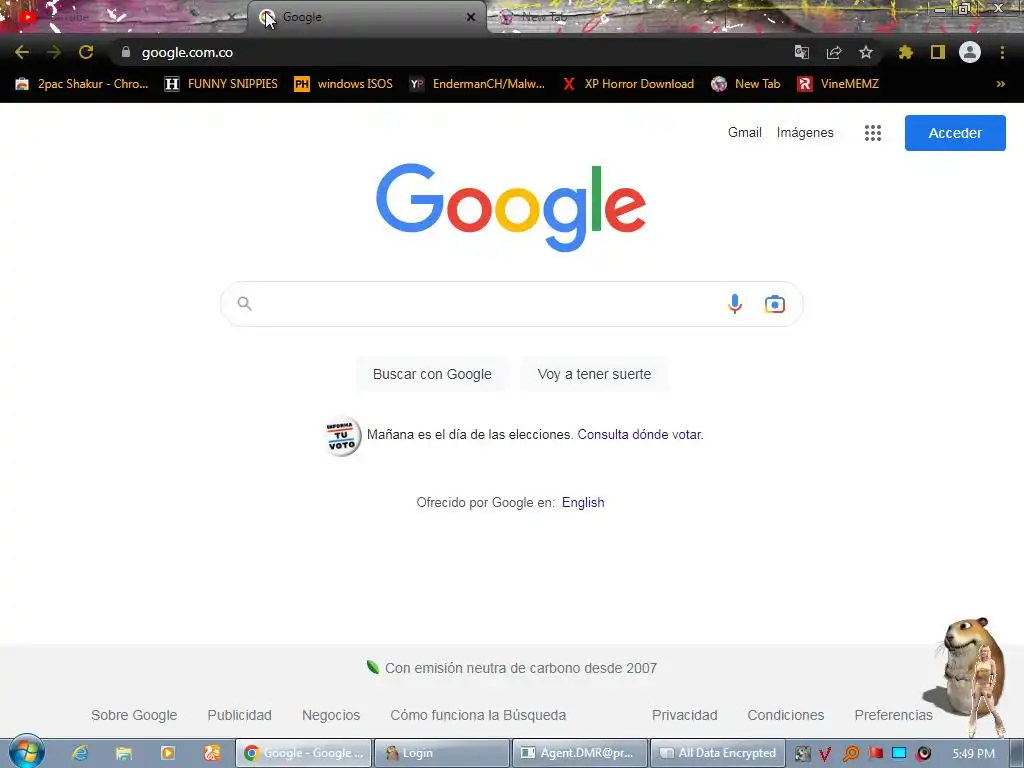Screen dimensions: 1024x768
Task: Open the media player taskbar icon
Action: [168, 753]
